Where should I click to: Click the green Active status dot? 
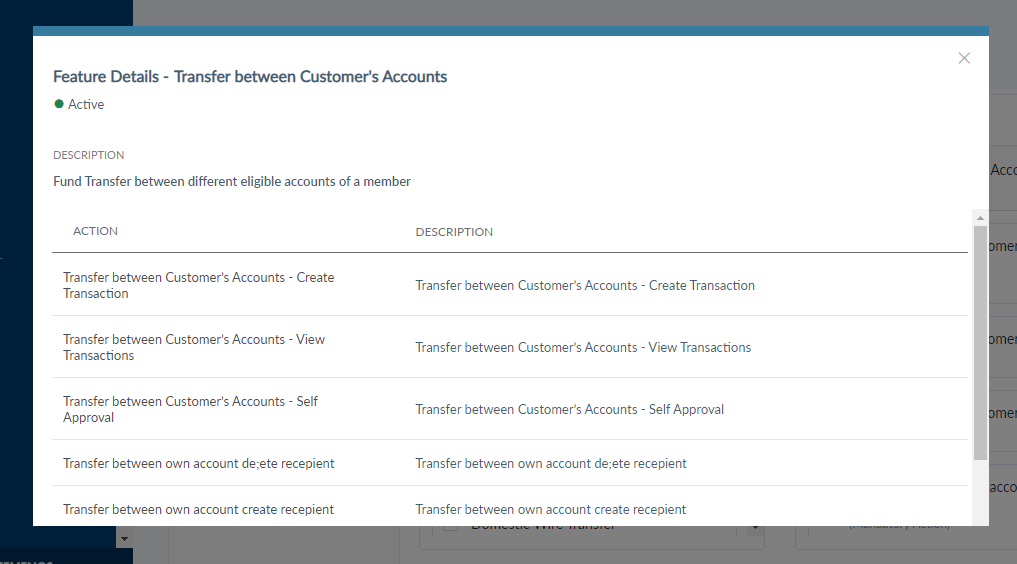(x=59, y=104)
